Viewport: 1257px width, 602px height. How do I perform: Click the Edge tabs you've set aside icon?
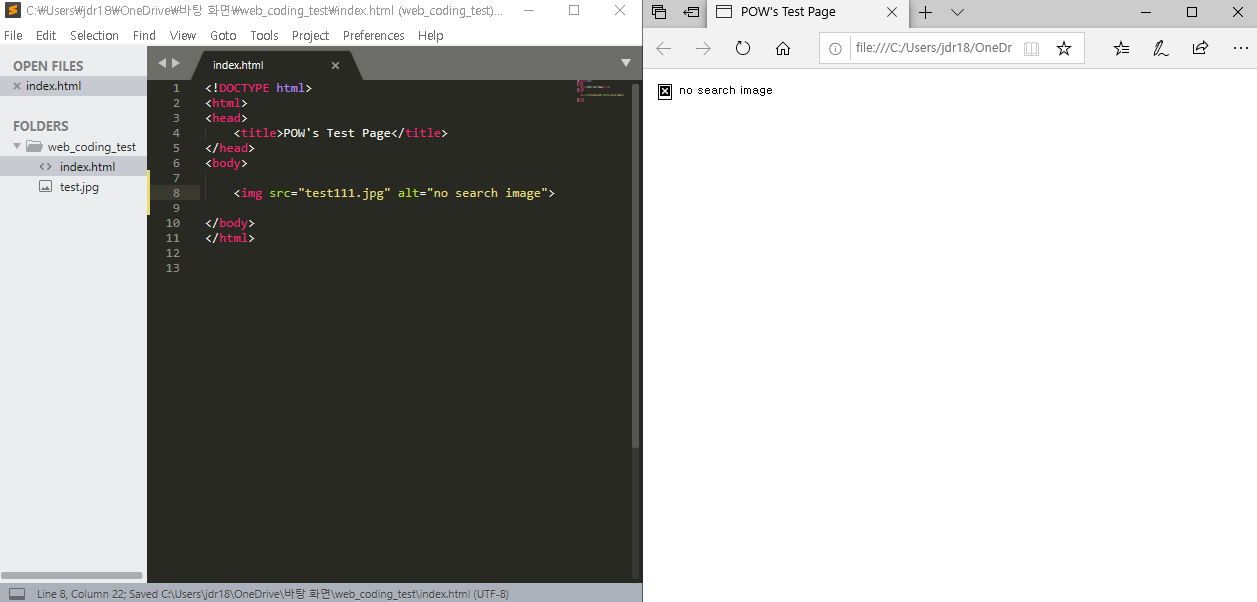(659, 12)
